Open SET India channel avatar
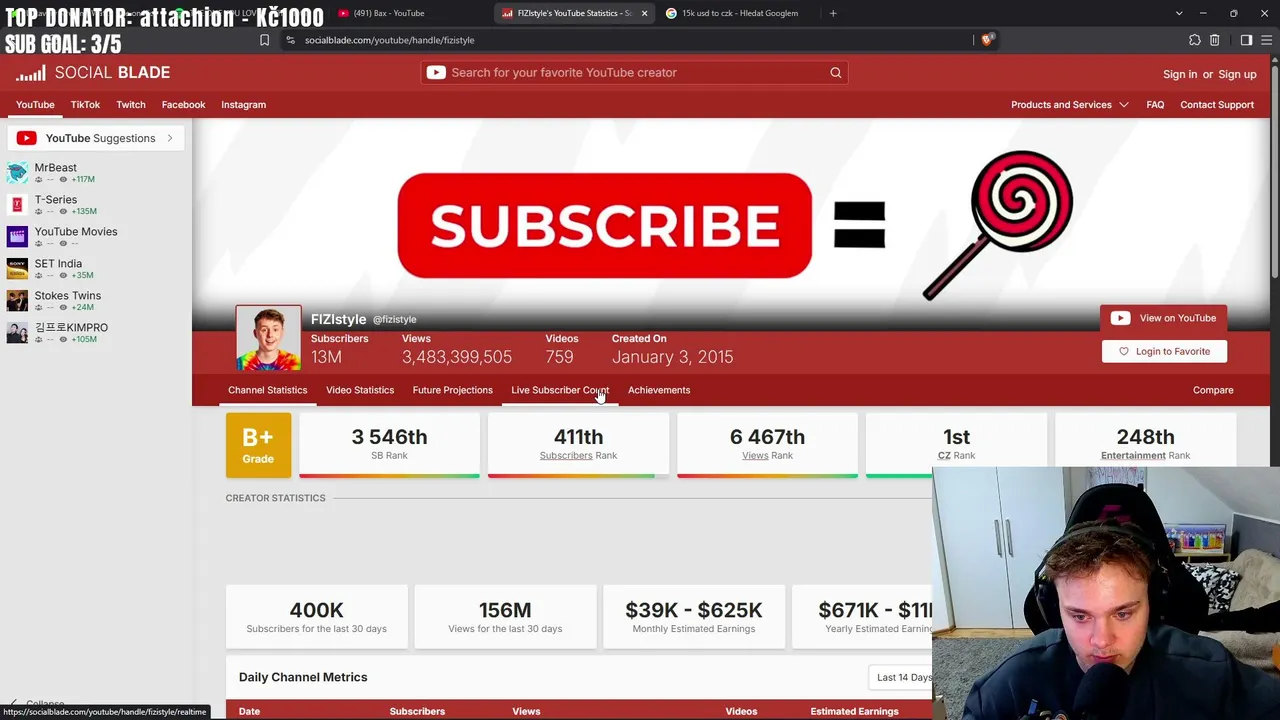1280x720 pixels. tap(17, 269)
